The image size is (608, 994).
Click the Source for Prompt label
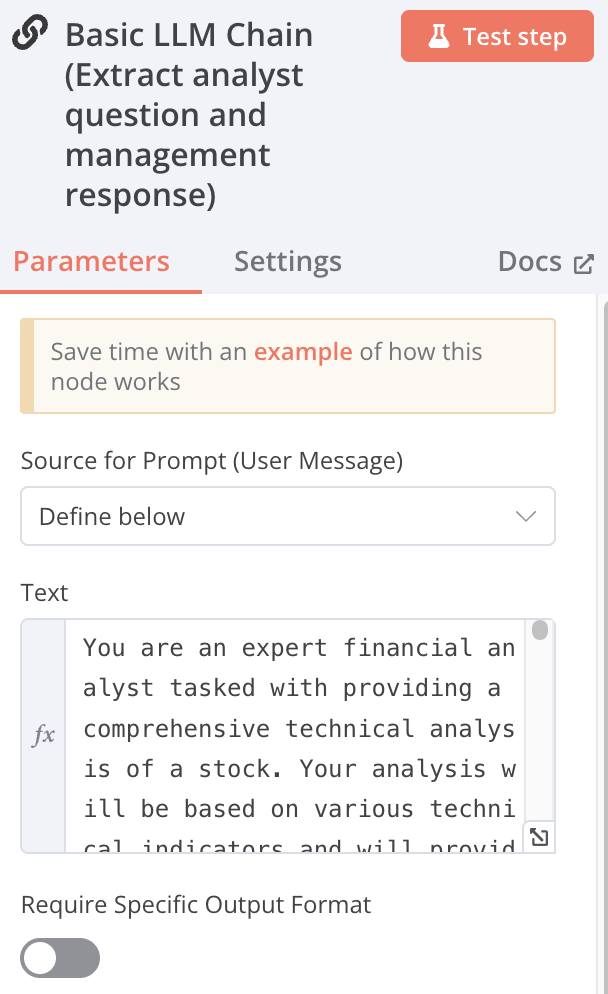(x=212, y=461)
